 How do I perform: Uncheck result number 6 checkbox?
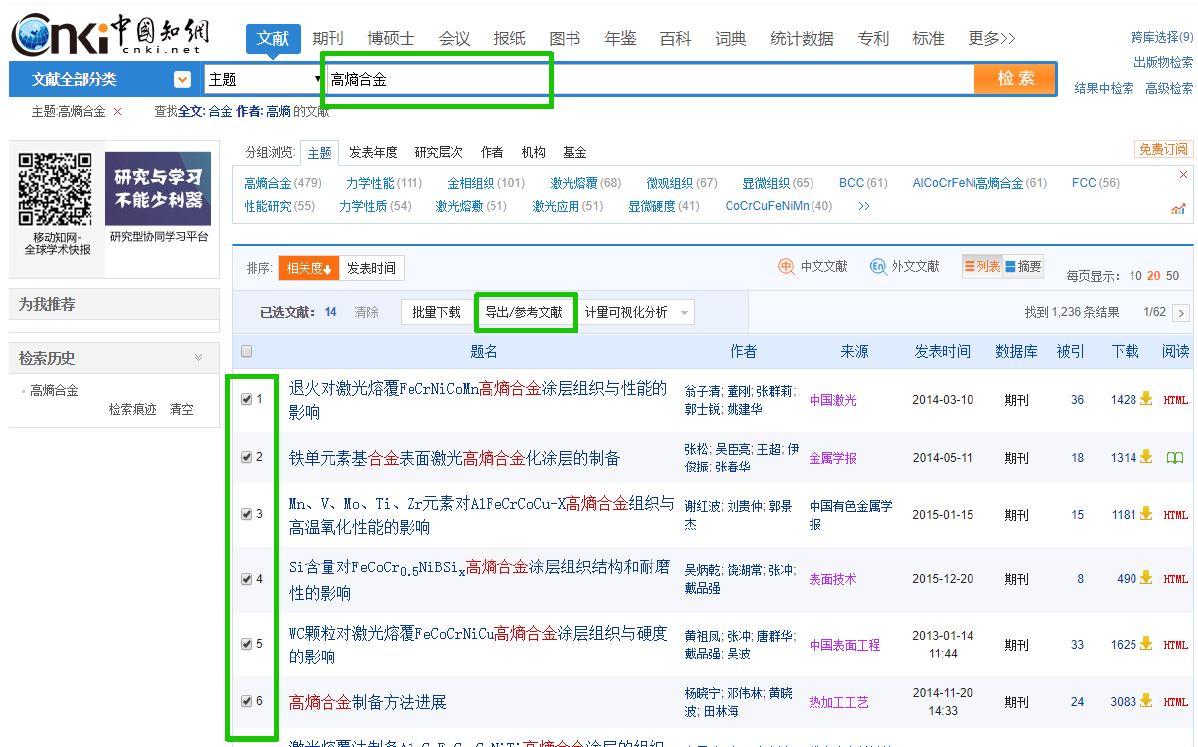click(x=244, y=702)
